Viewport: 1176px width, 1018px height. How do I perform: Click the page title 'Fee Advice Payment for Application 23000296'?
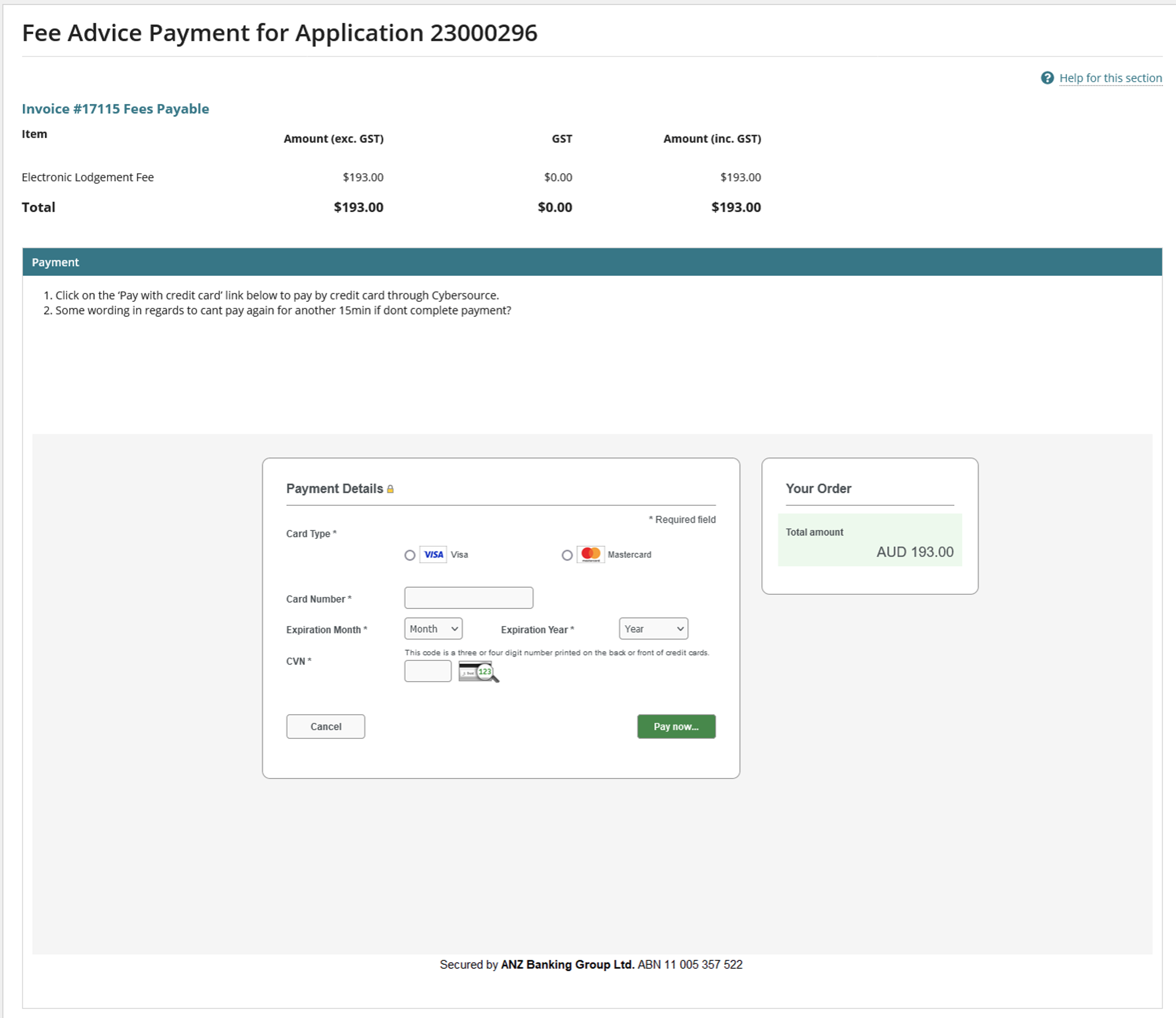click(x=279, y=33)
